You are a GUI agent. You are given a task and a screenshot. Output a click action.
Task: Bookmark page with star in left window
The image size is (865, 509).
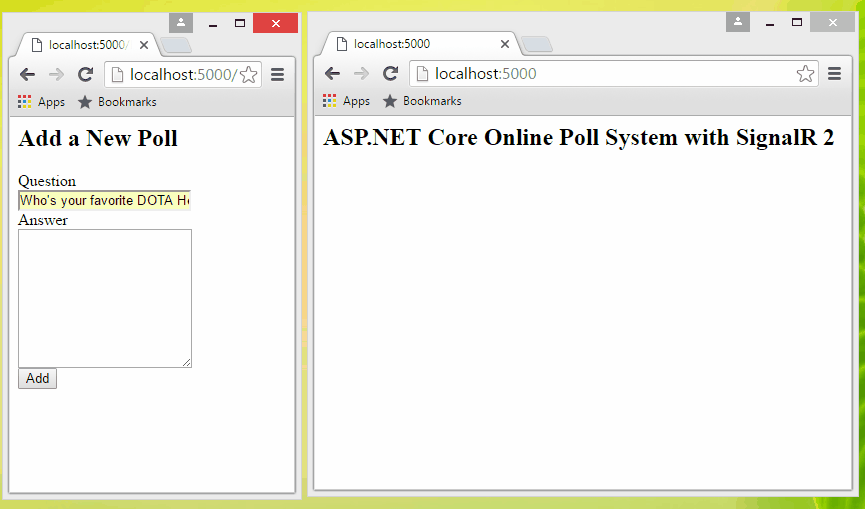point(249,74)
